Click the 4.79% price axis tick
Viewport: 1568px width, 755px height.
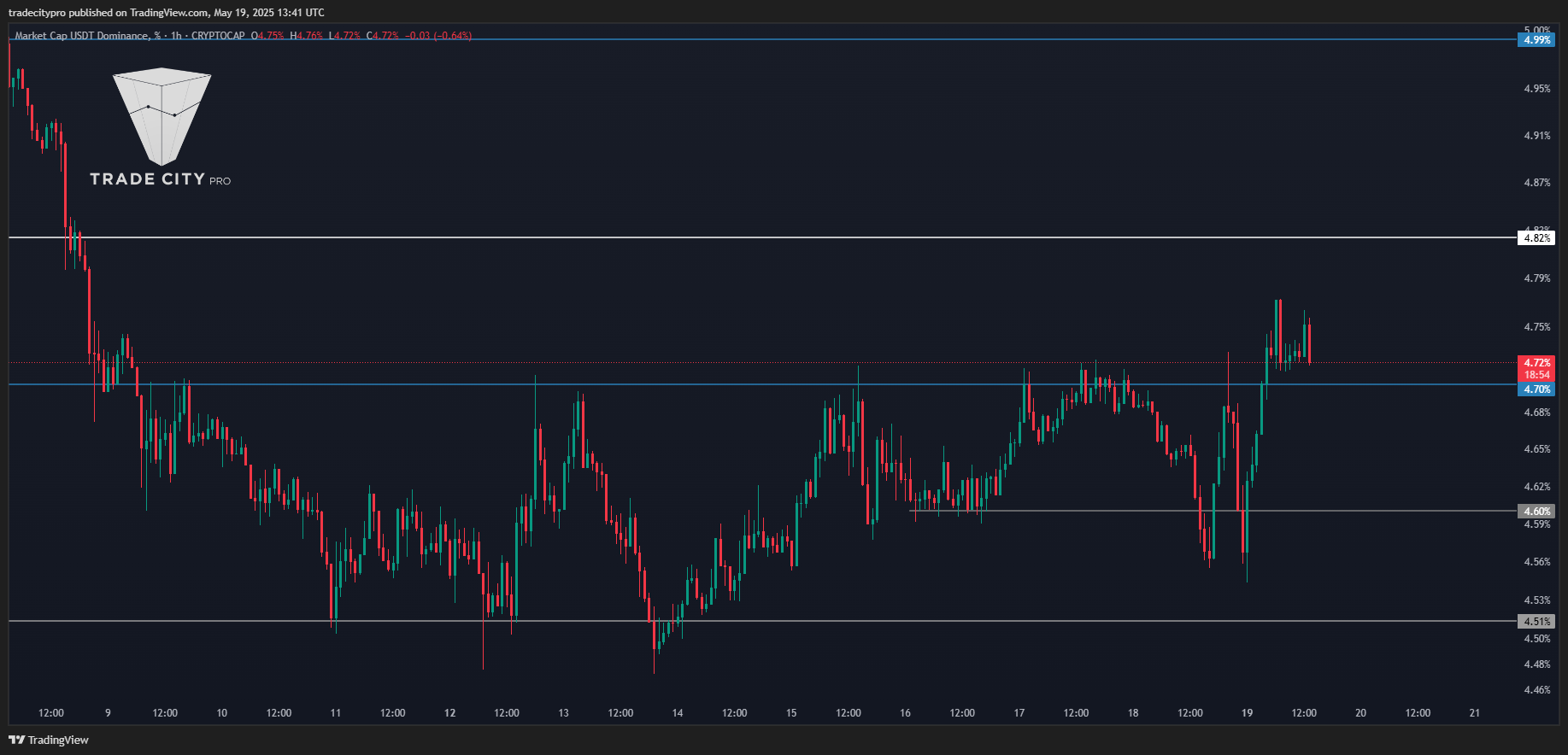point(1537,278)
